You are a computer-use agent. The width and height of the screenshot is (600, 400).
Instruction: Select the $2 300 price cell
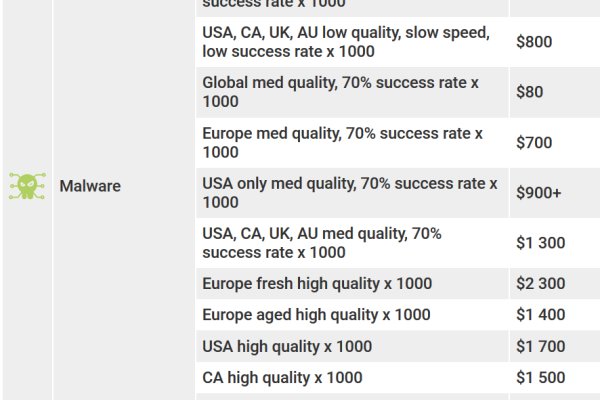point(541,284)
